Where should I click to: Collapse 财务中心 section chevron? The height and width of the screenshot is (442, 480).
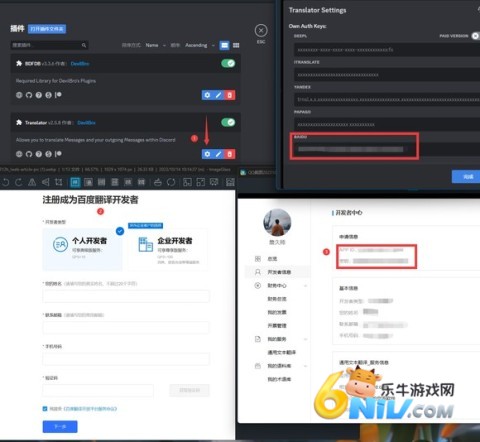pos(305,286)
